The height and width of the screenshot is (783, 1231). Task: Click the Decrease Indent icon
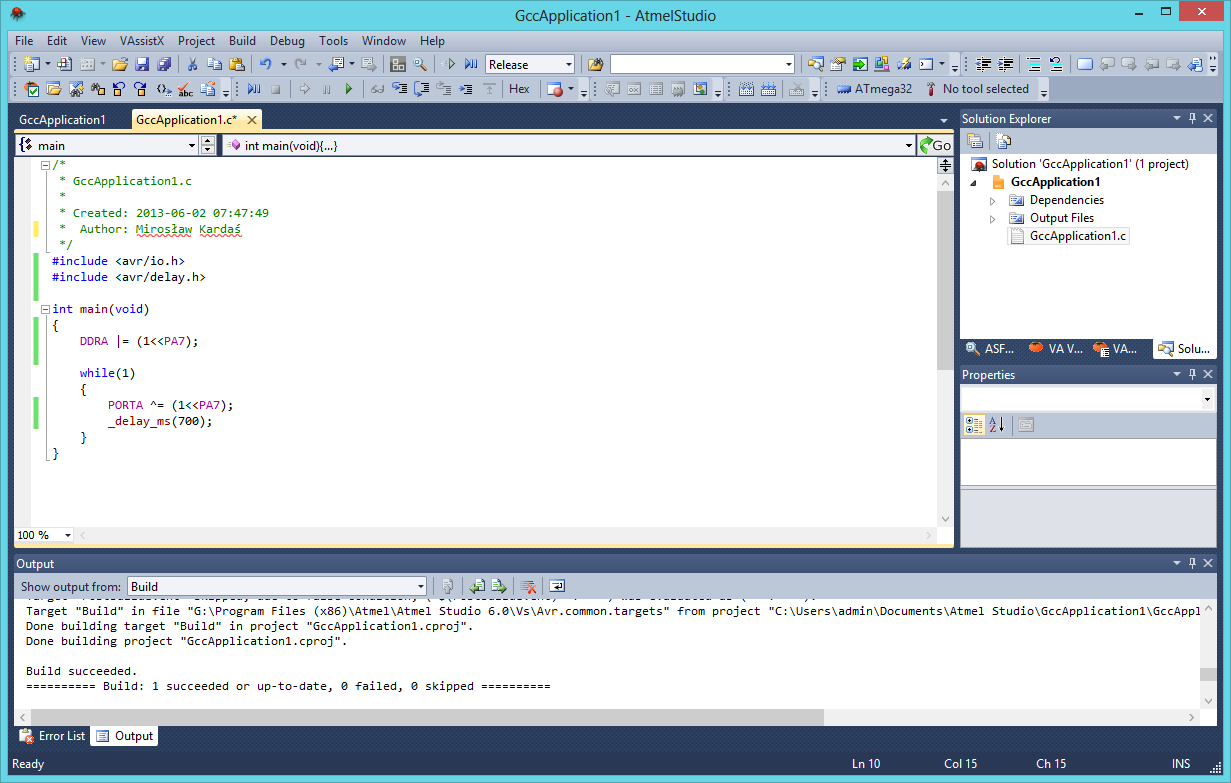(x=983, y=64)
